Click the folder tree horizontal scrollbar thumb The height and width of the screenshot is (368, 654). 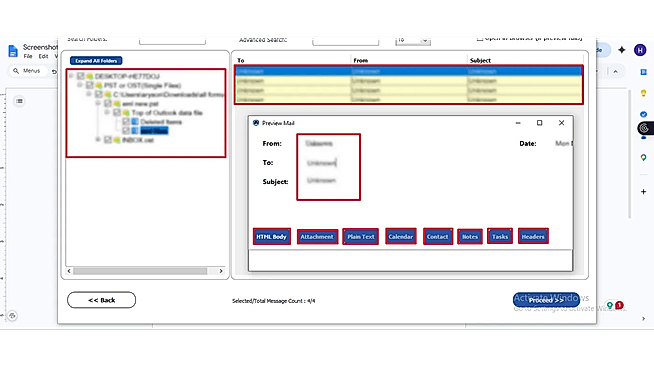[140, 271]
